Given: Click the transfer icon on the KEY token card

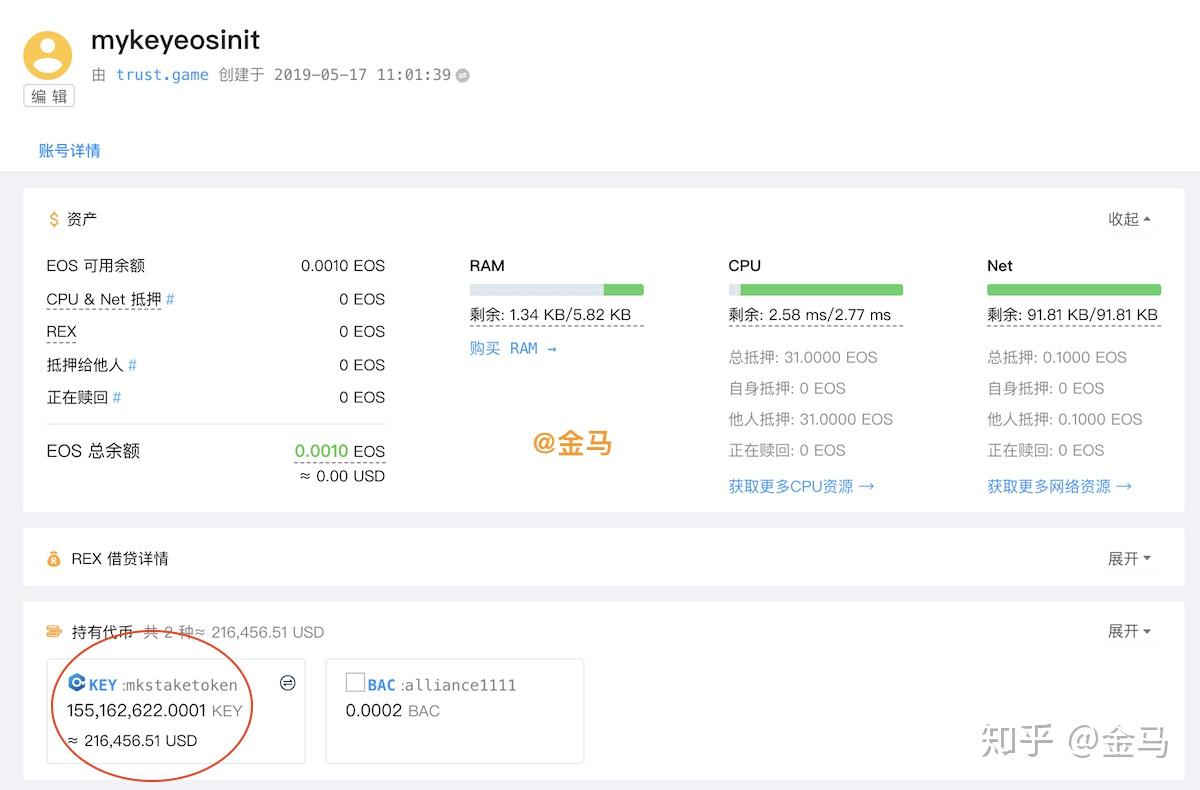Looking at the screenshot, I should point(287,683).
